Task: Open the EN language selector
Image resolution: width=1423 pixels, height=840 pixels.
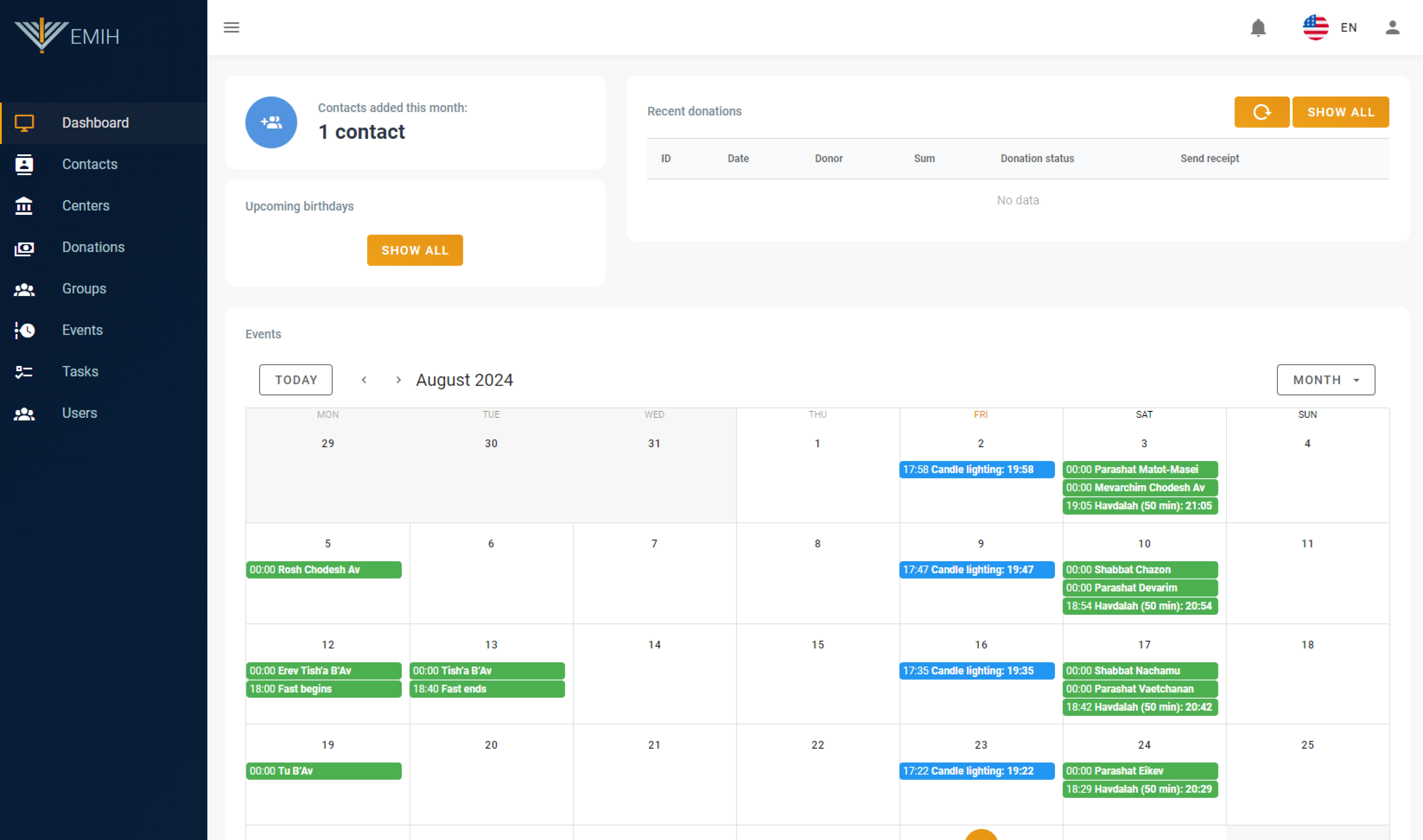Action: 1348,27
